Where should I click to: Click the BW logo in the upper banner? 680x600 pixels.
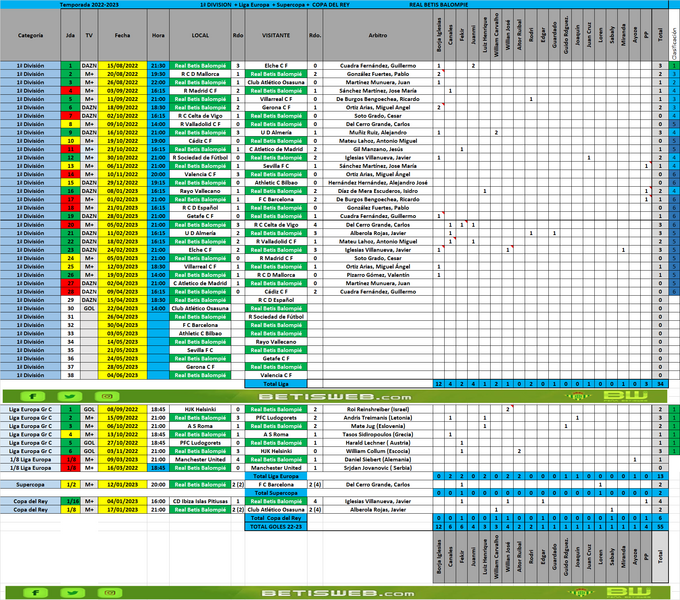(625, 396)
